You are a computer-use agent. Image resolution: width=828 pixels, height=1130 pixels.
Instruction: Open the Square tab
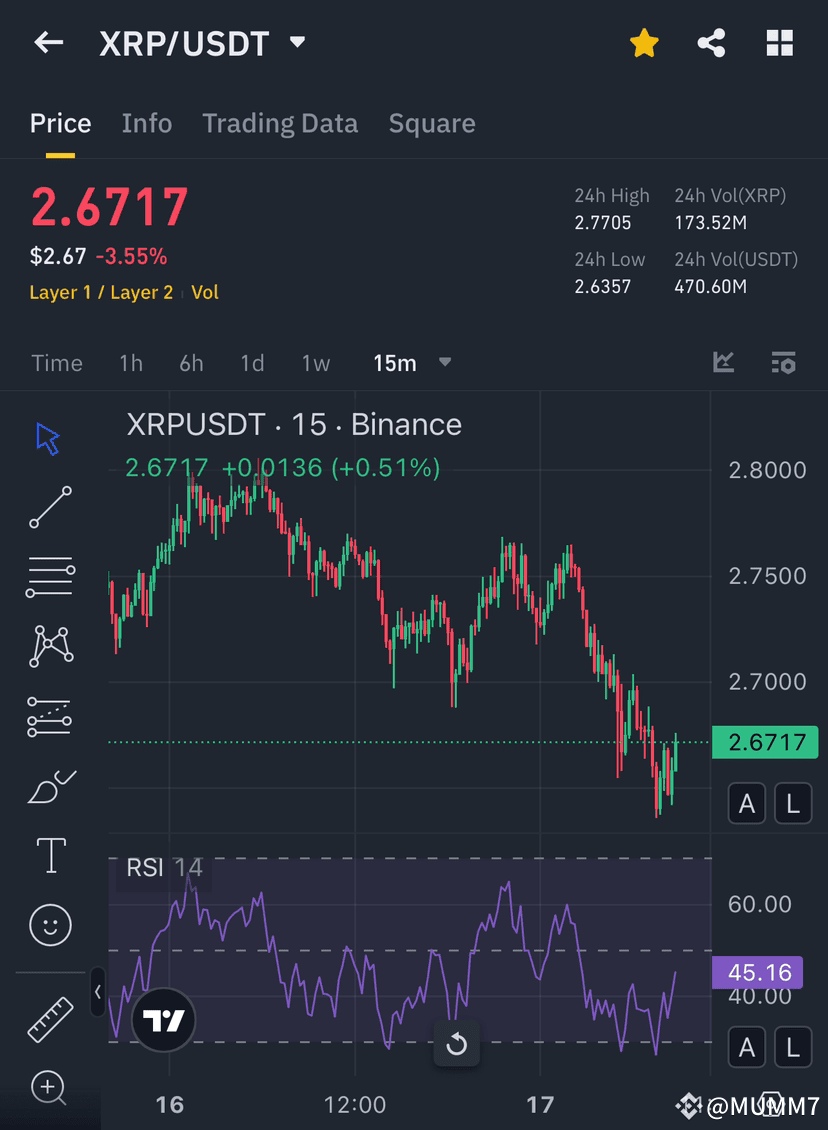coord(432,123)
